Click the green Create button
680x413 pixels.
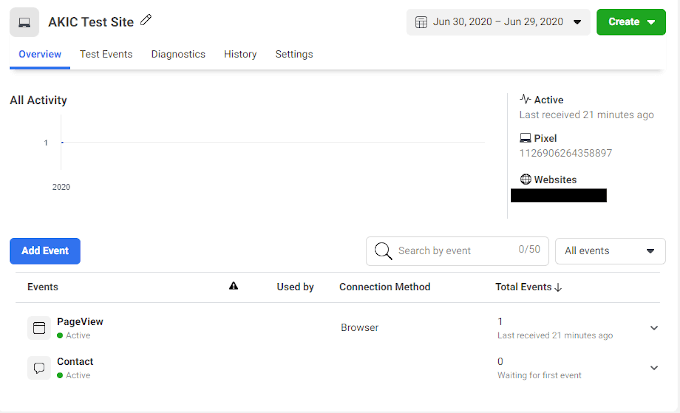coord(630,22)
